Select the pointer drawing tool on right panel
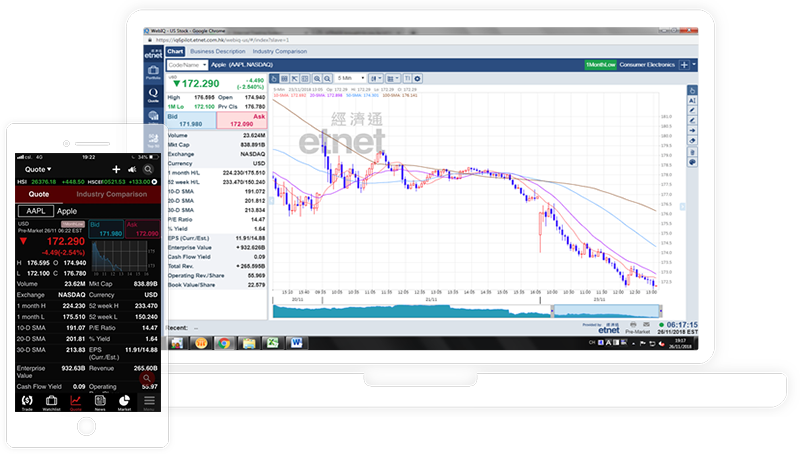 click(692, 90)
